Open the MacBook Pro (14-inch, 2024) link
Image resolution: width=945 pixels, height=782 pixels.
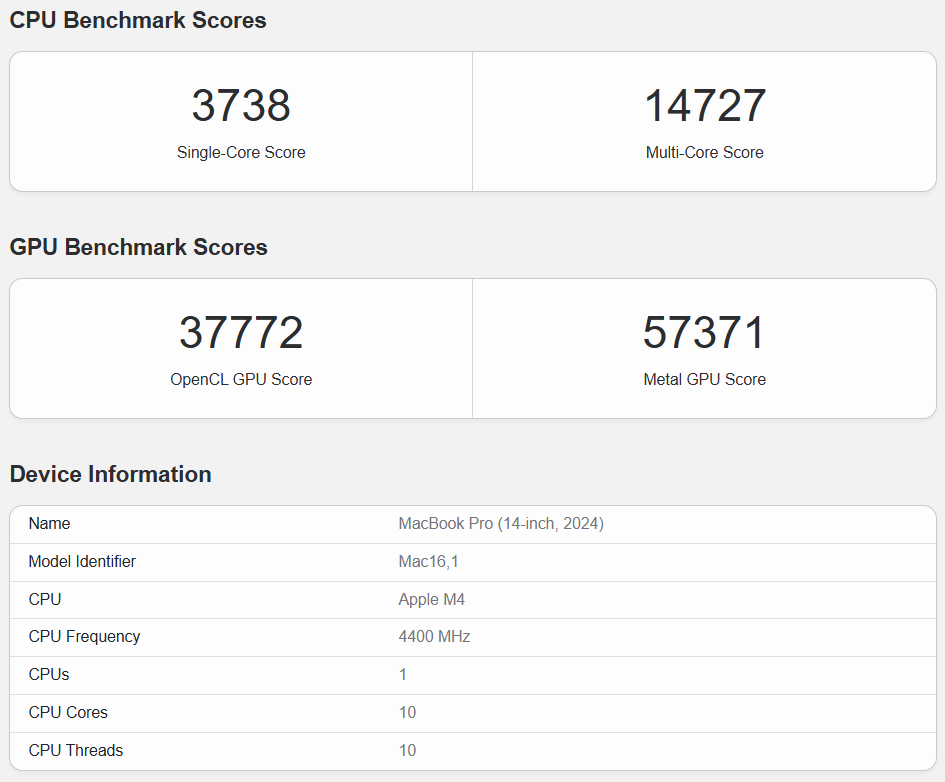click(501, 523)
